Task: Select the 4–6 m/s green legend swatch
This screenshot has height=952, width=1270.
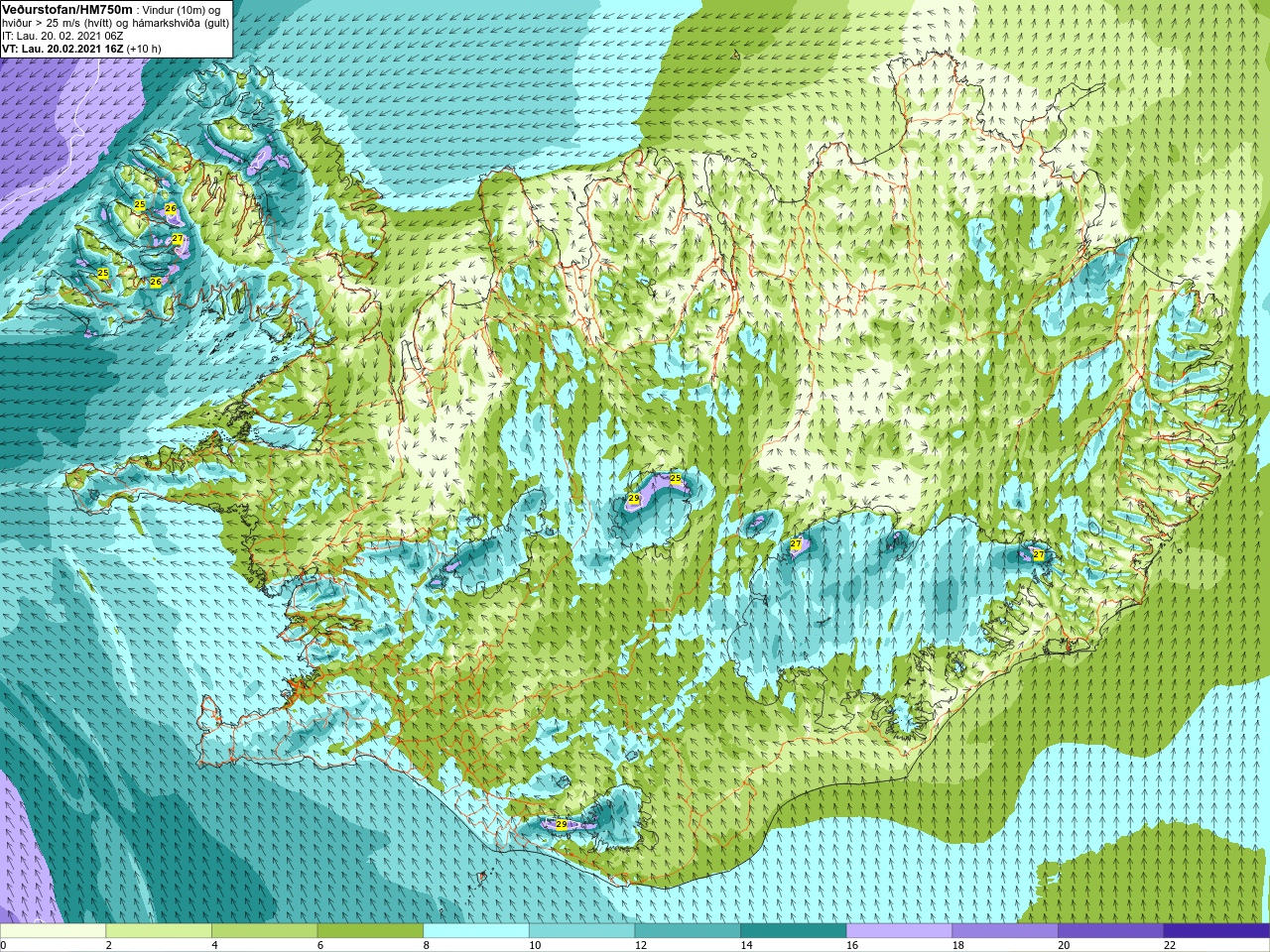Action: (x=264, y=931)
